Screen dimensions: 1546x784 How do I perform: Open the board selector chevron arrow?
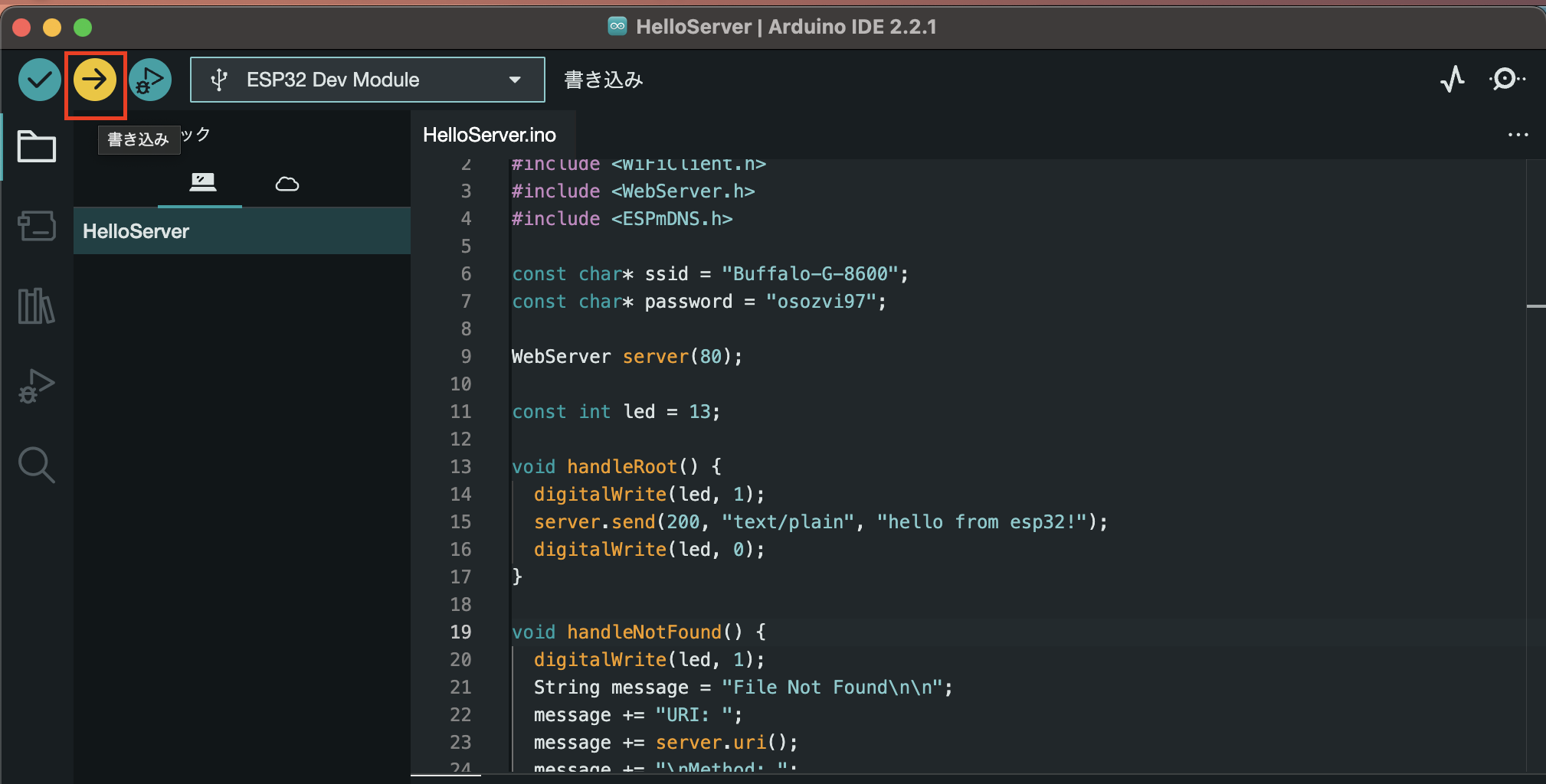(x=515, y=79)
